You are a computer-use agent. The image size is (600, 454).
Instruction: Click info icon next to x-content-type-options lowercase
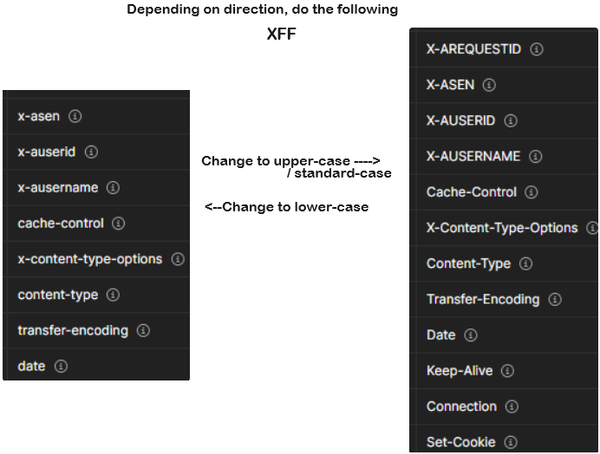click(x=178, y=259)
